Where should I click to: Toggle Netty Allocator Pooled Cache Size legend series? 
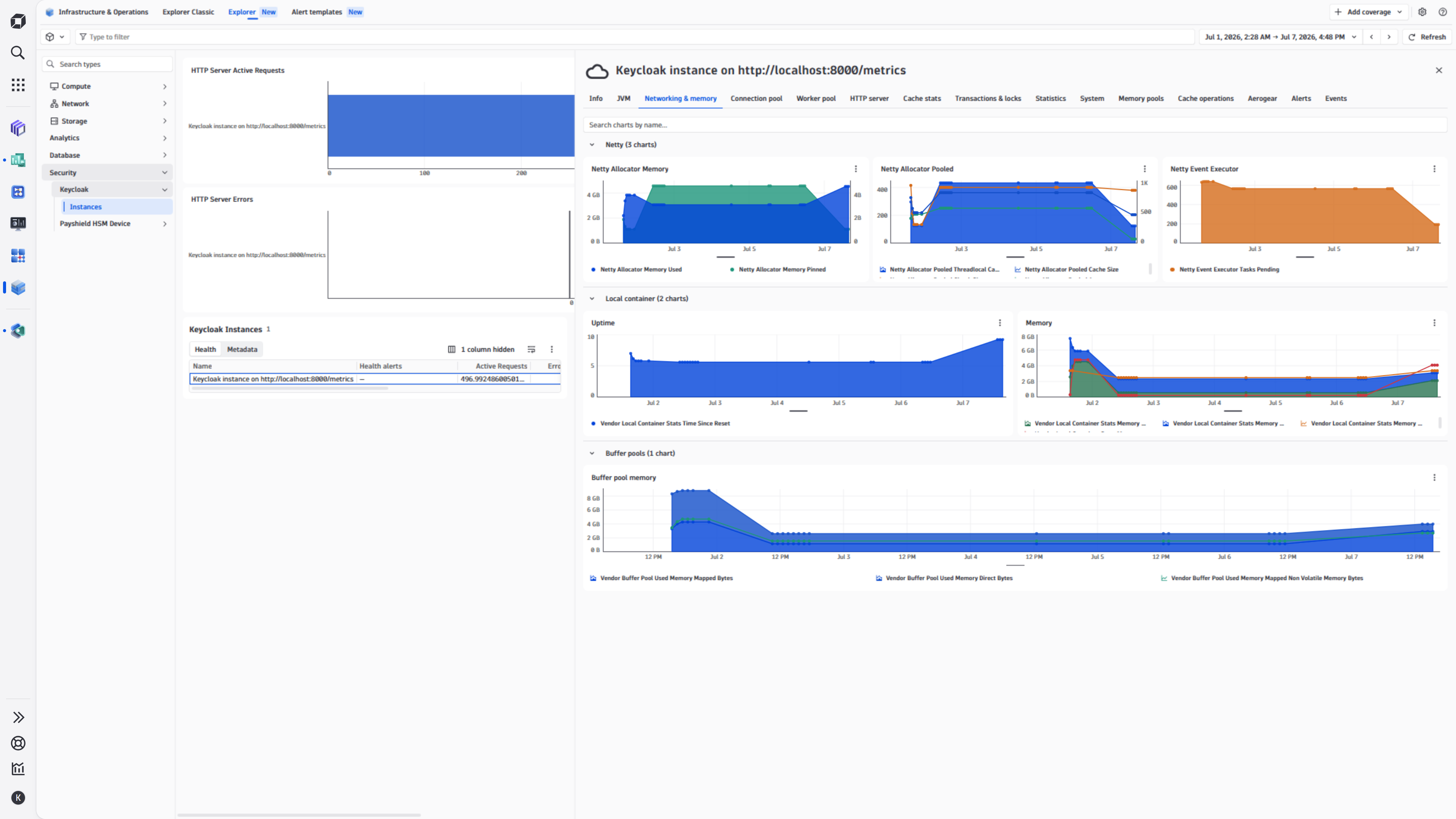1067,270
